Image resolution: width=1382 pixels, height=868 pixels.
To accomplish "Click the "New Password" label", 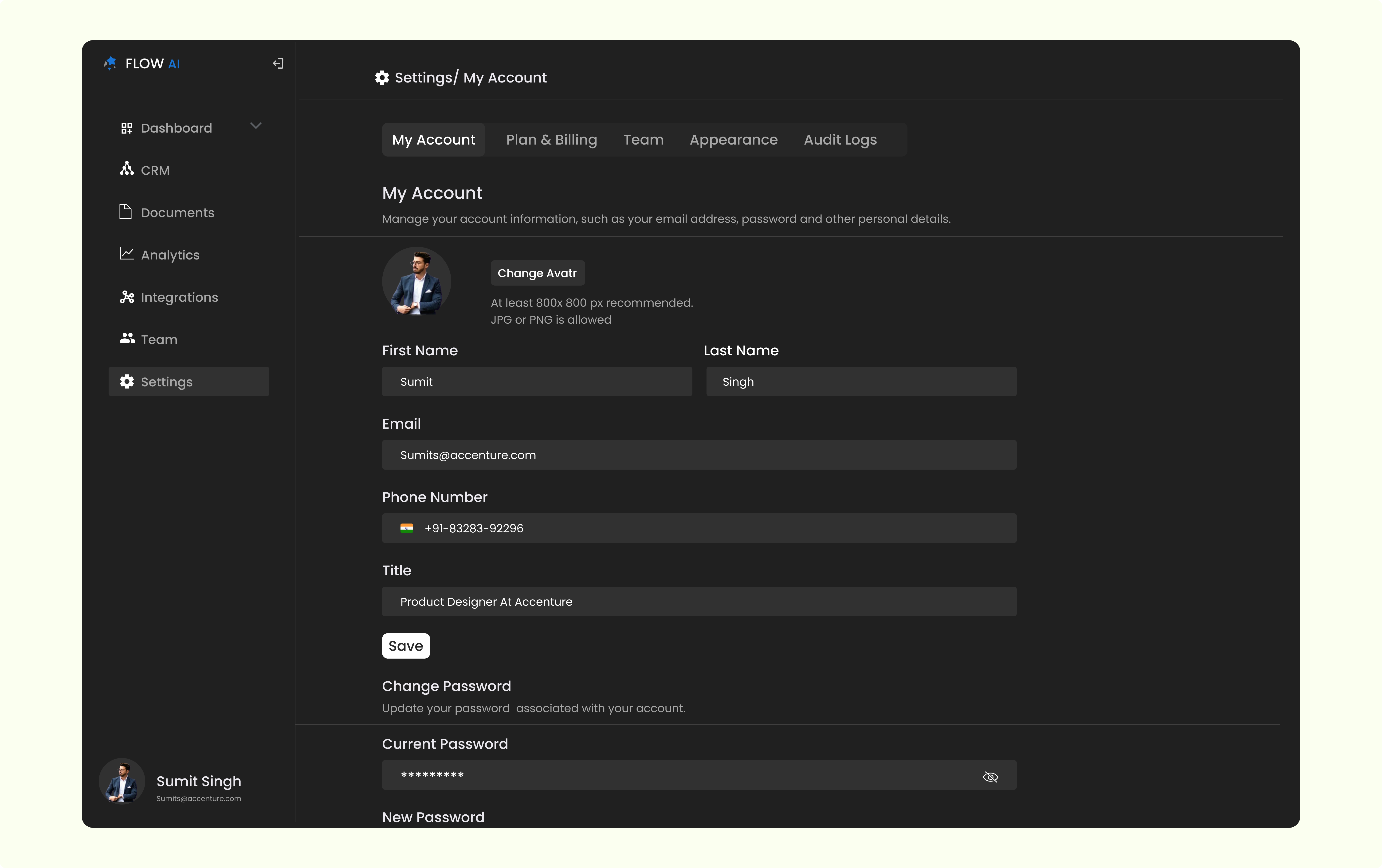I will tap(433, 817).
